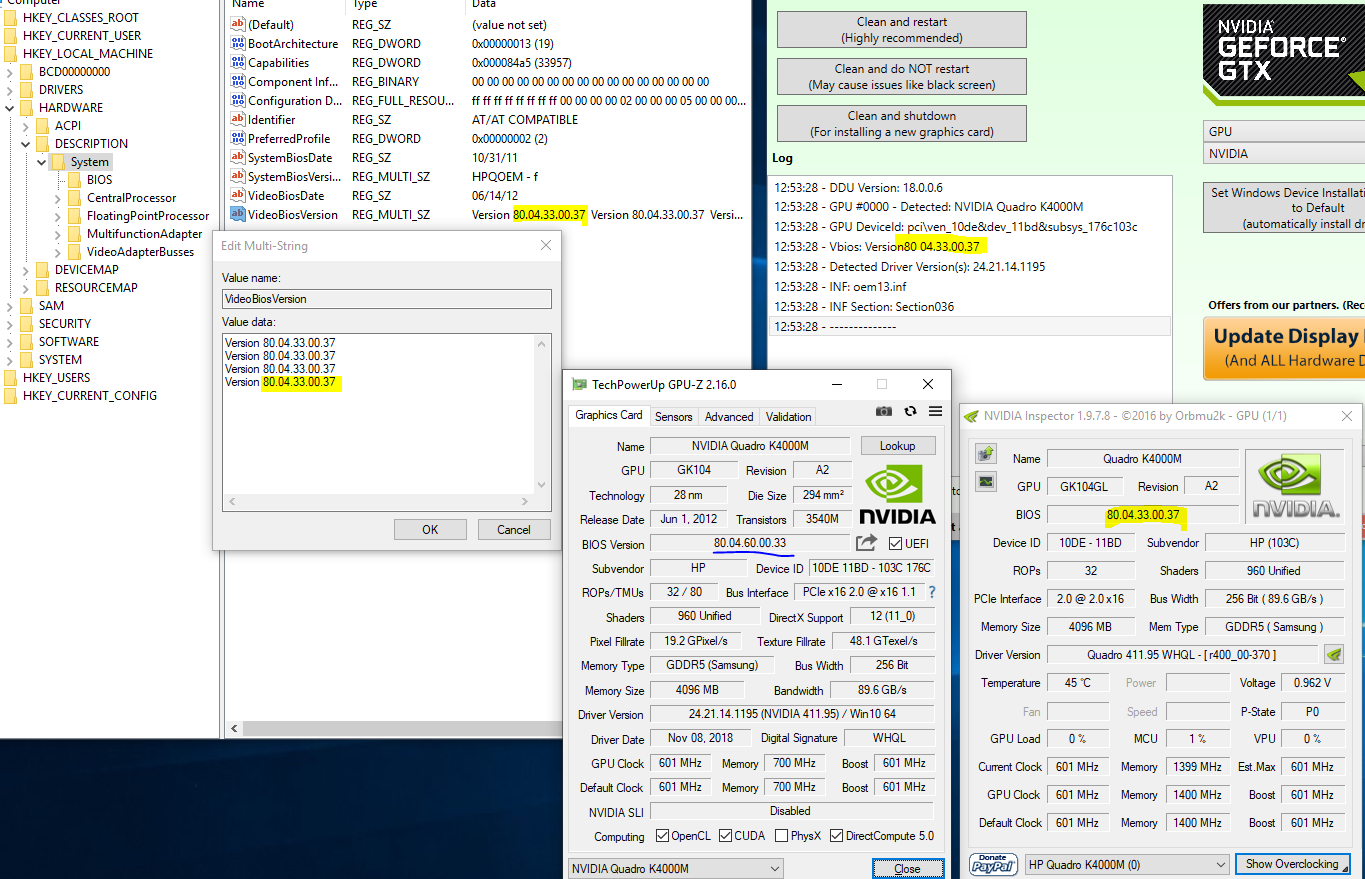Toggle the DirectCompute 5.0 checkbox
The height and width of the screenshot is (879, 1365).
pos(836,836)
